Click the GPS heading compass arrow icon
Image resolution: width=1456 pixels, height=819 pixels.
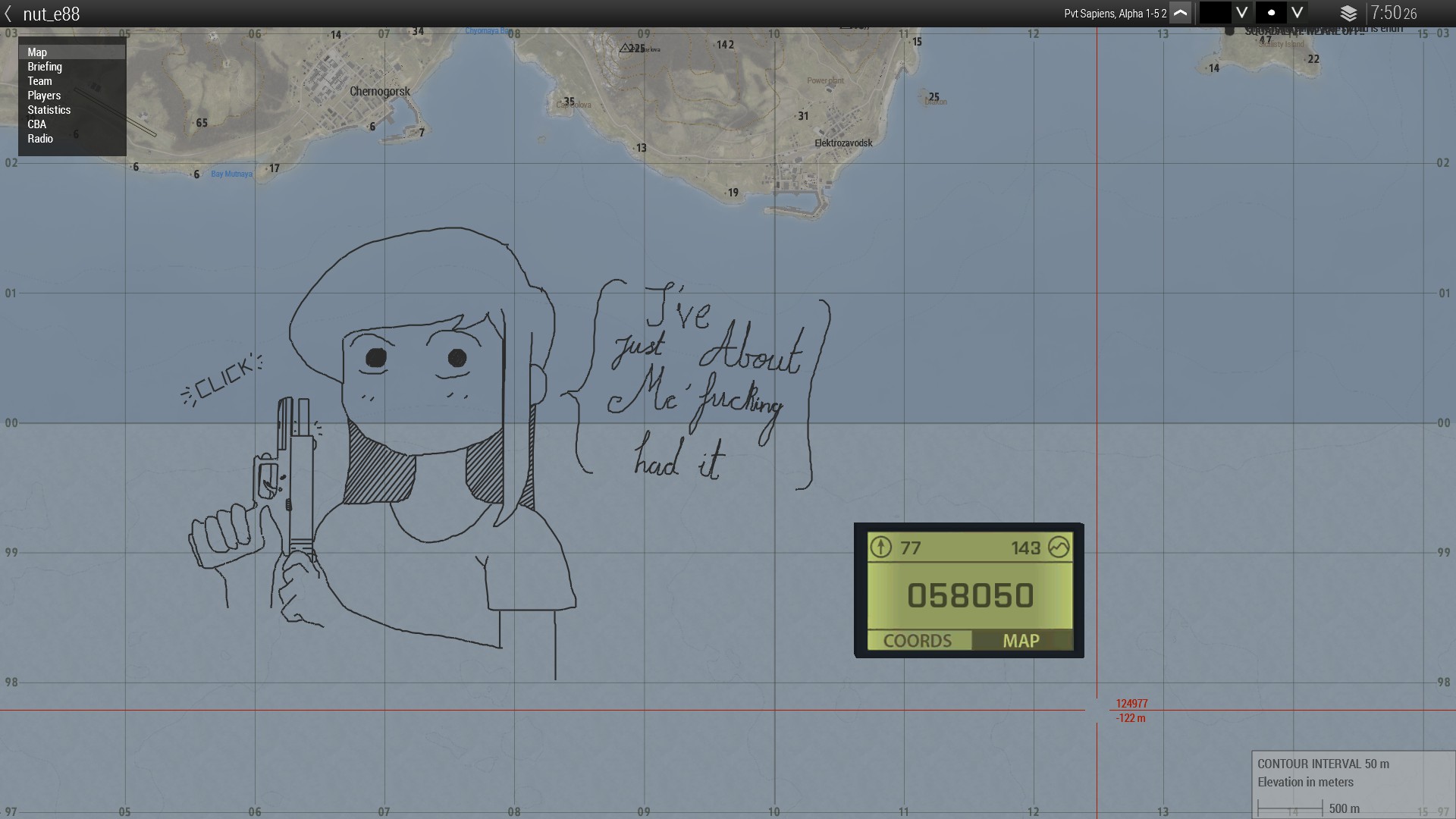(x=880, y=547)
